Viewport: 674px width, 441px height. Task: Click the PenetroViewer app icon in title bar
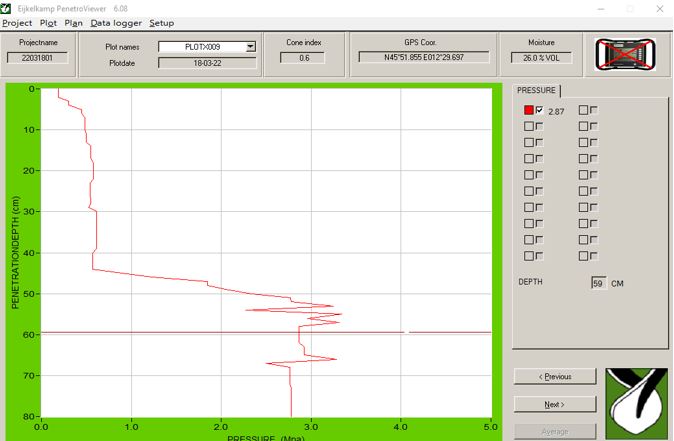click(x=8, y=8)
